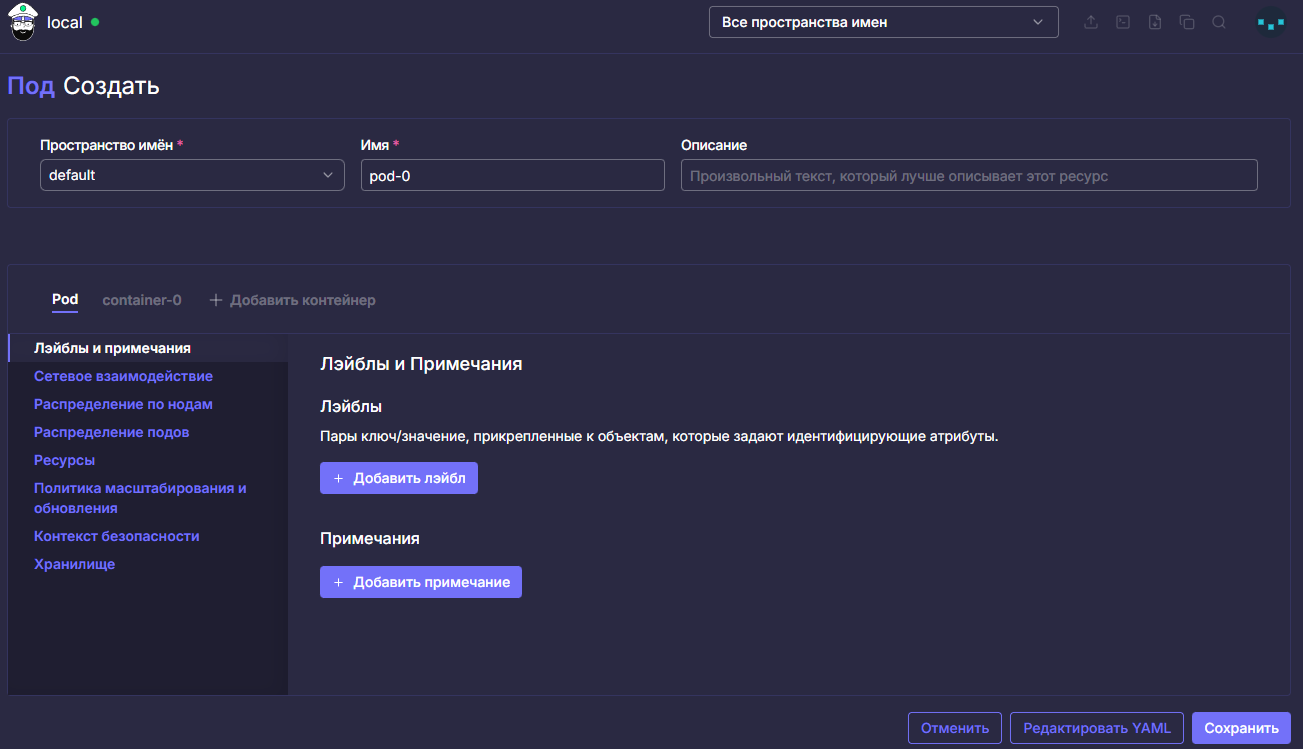Screen dimensions: 1303x749
Task: Click the Имя field with pod-0
Action: pyautogui.click(x=513, y=175)
